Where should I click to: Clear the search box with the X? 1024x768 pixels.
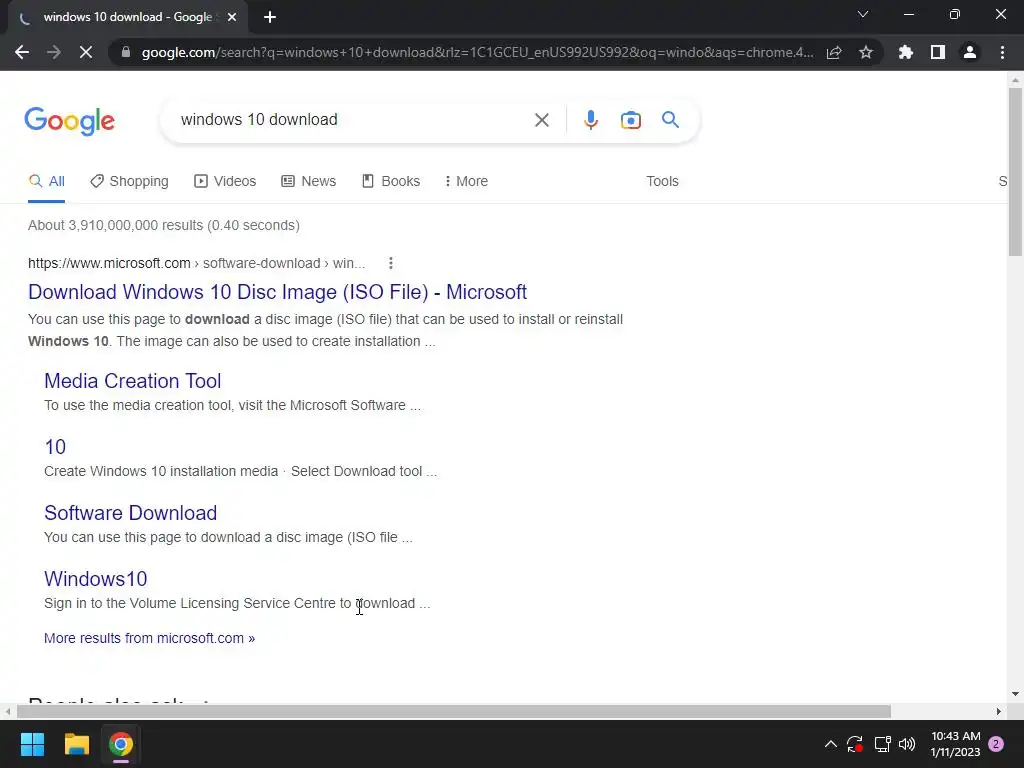(x=541, y=120)
